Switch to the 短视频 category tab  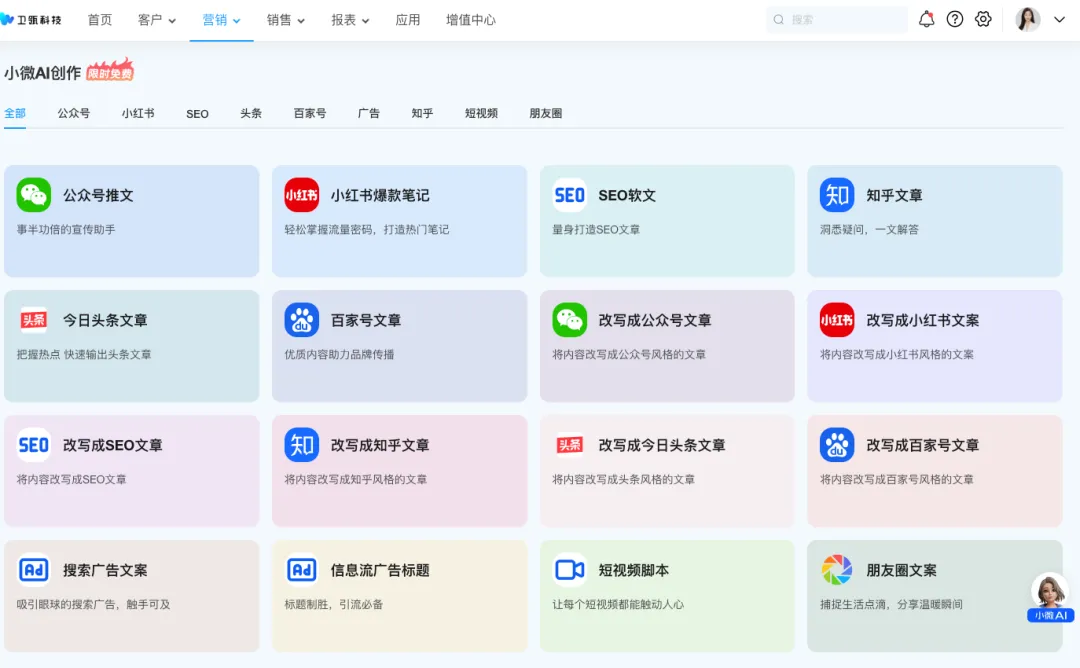[x=481, y=113]
